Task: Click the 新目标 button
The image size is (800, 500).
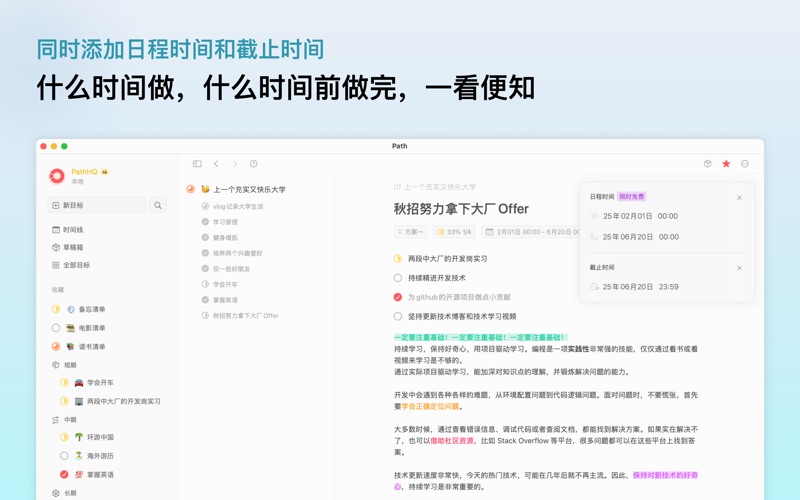Action: 97,206
